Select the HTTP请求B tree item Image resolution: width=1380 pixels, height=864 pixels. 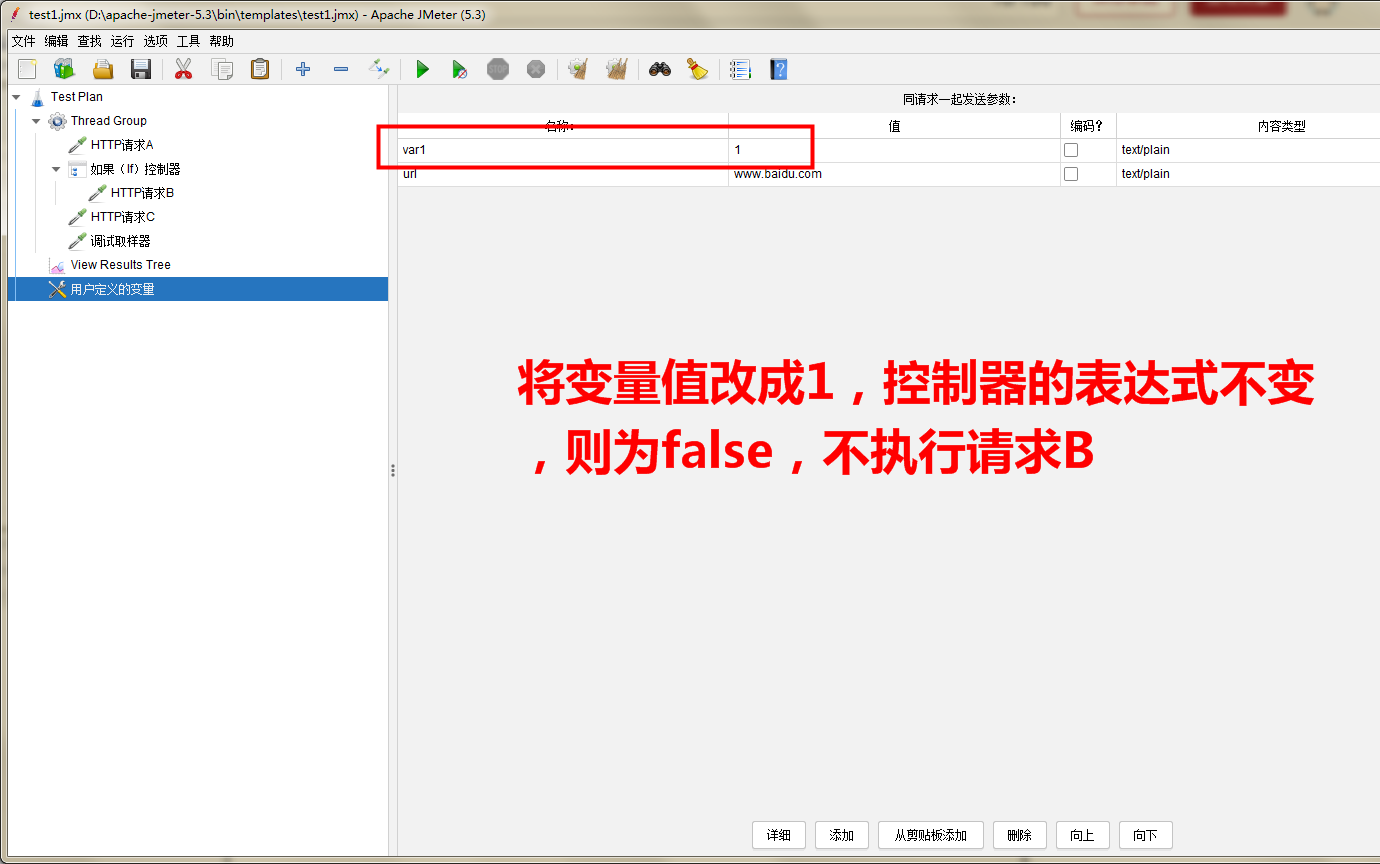[143, 192]
